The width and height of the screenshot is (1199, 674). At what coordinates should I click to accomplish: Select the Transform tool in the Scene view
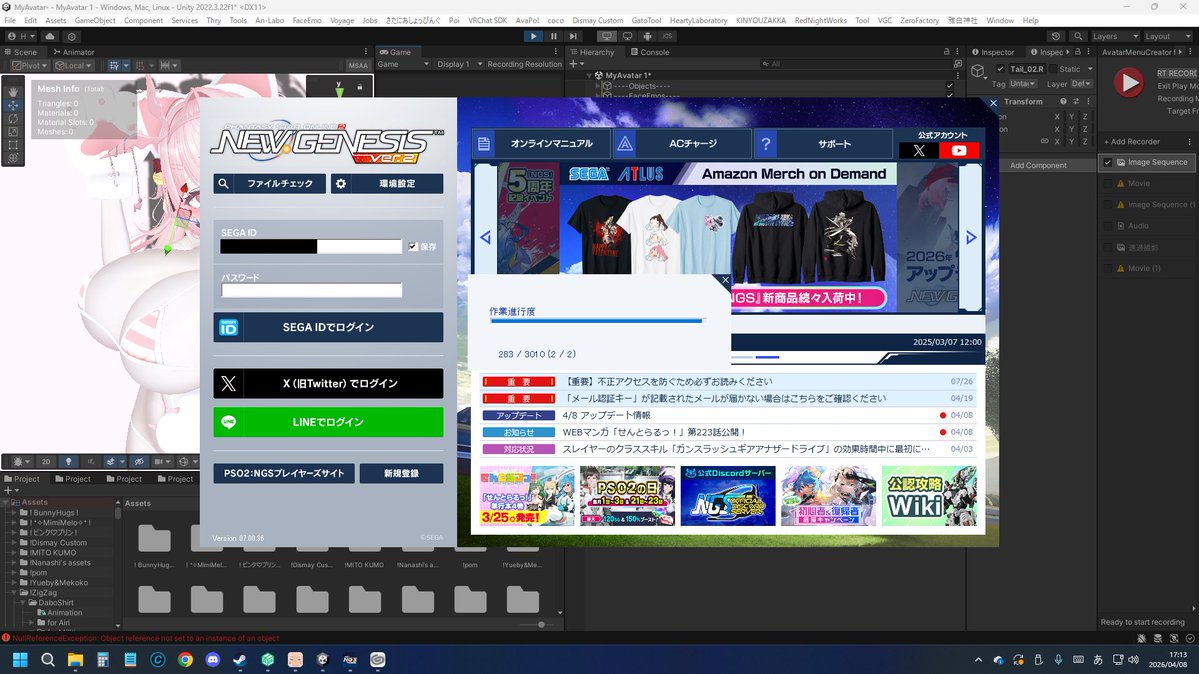(13, 158)
